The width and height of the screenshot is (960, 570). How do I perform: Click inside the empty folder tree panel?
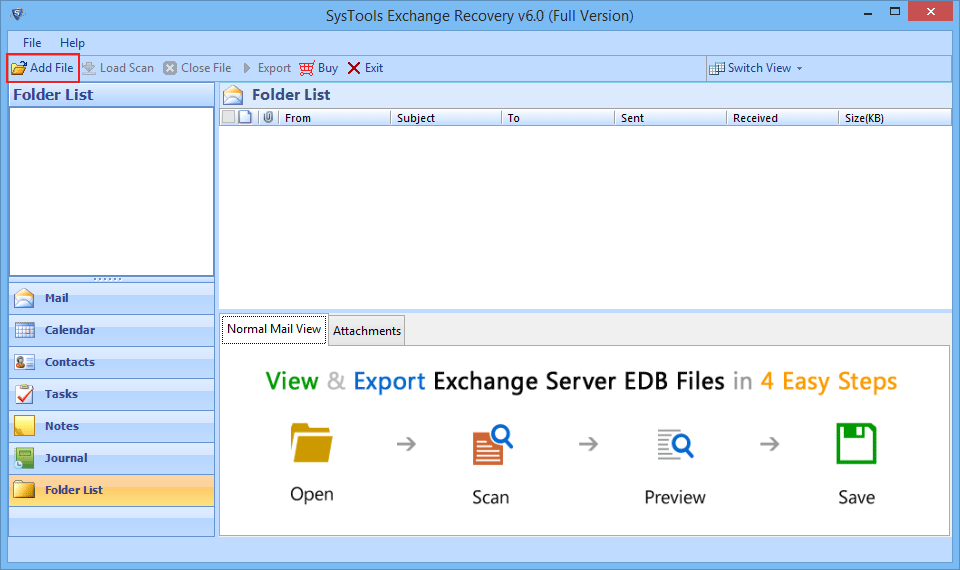click(111, 192)
